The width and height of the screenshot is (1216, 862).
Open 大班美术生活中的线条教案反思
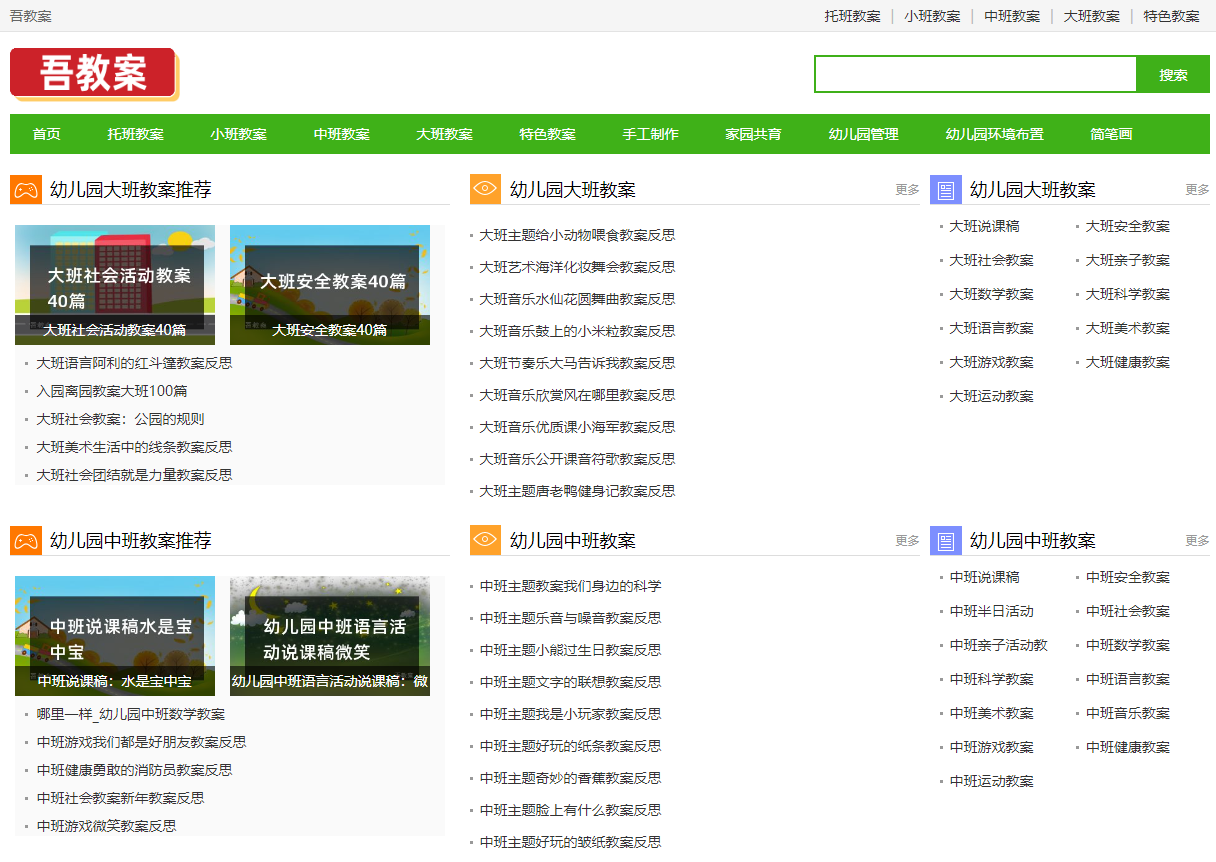(x=134, y=447)
